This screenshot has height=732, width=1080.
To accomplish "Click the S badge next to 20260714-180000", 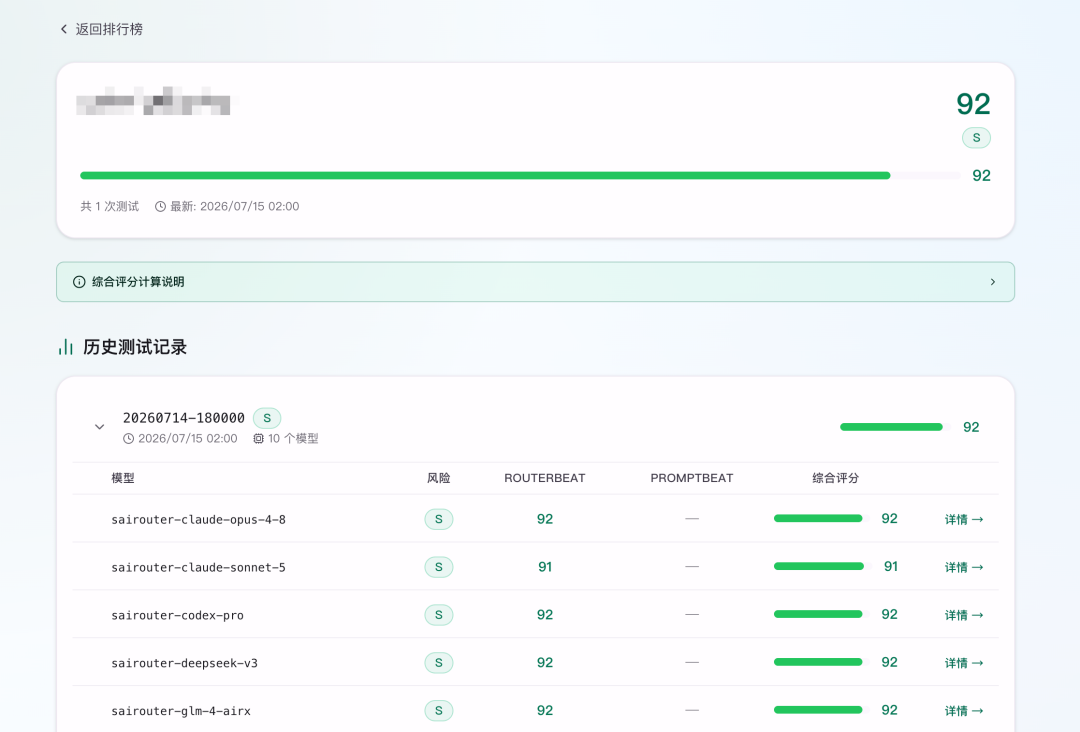I will tap(267, 418).
